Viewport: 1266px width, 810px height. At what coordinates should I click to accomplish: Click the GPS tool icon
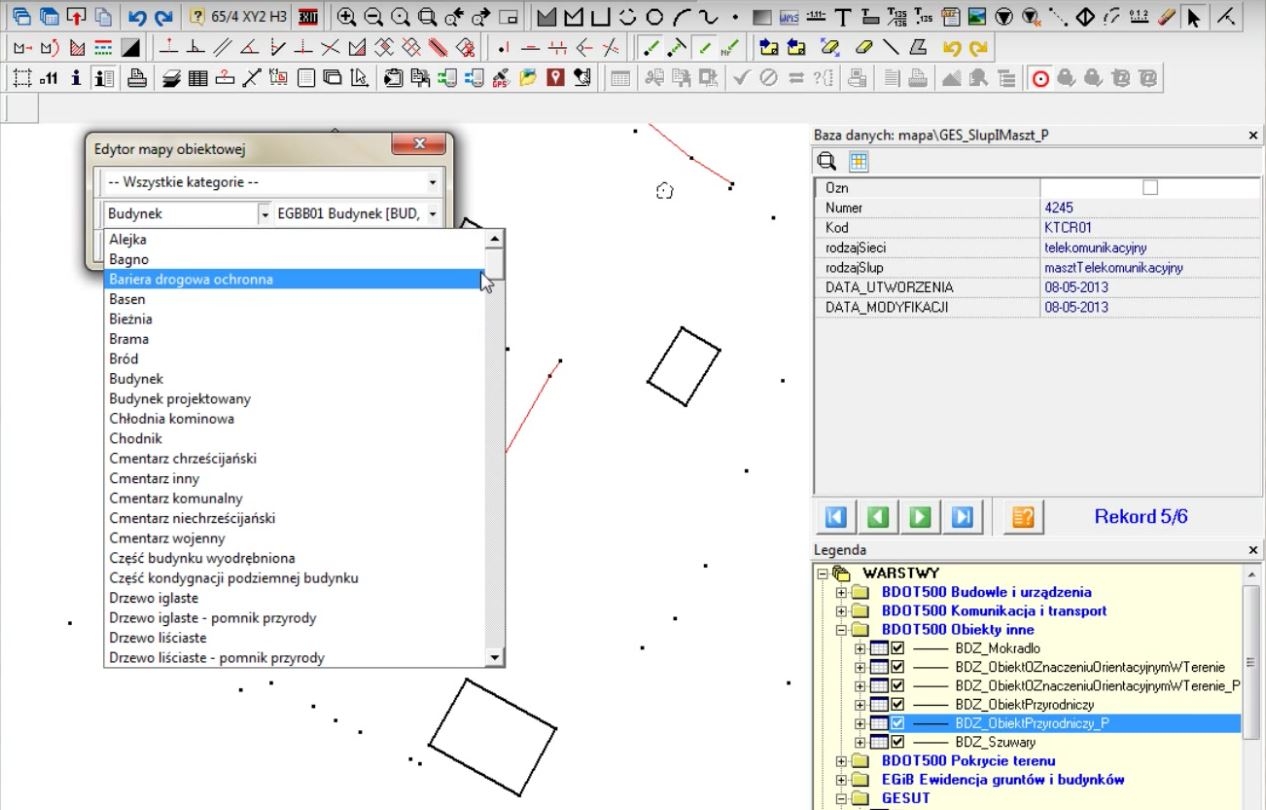coord(502,79)
